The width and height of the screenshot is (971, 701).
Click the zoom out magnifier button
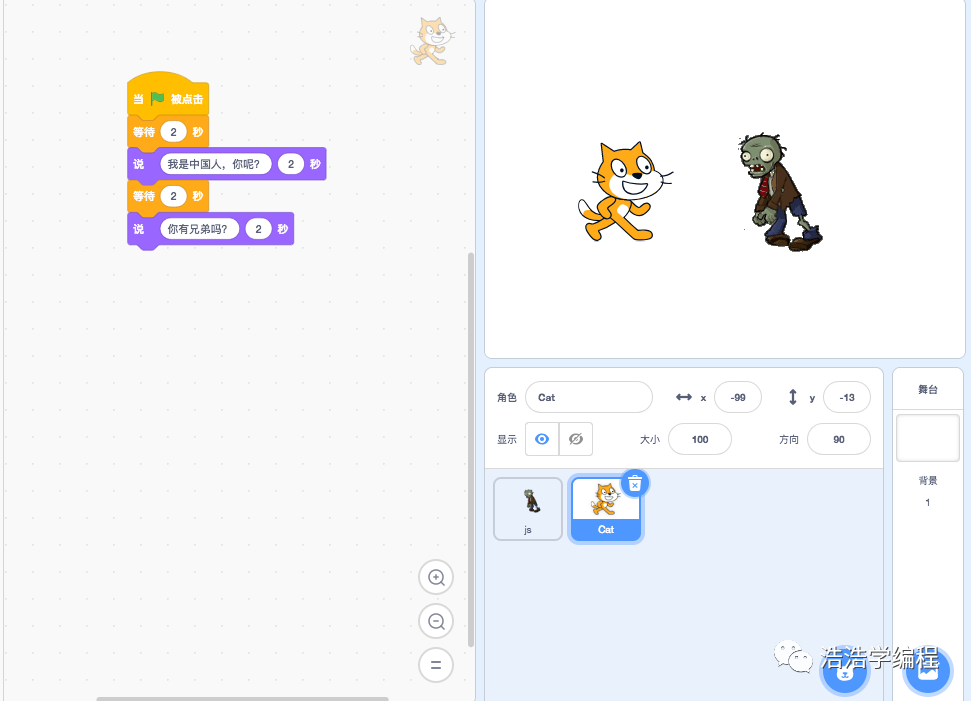[x=436, y=621]
